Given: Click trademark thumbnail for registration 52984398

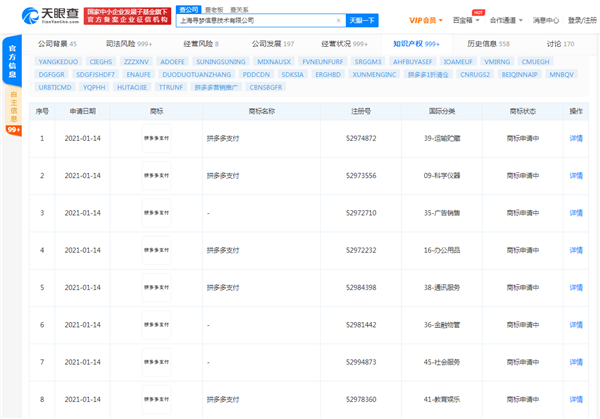Looking at the screenshot, I should 156,288.
